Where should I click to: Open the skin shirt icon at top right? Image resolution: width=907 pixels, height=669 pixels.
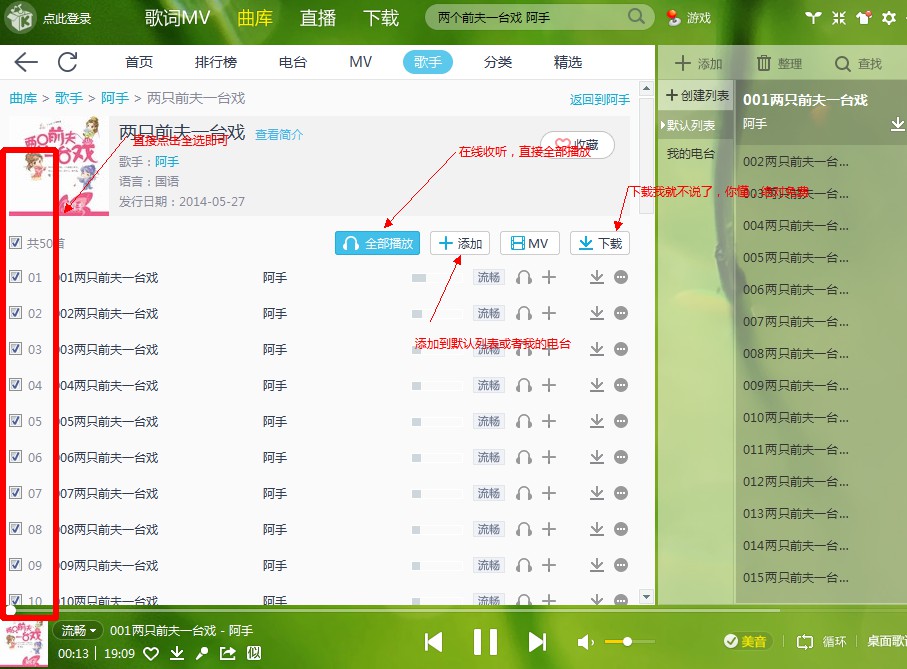[x=862, y=17]
